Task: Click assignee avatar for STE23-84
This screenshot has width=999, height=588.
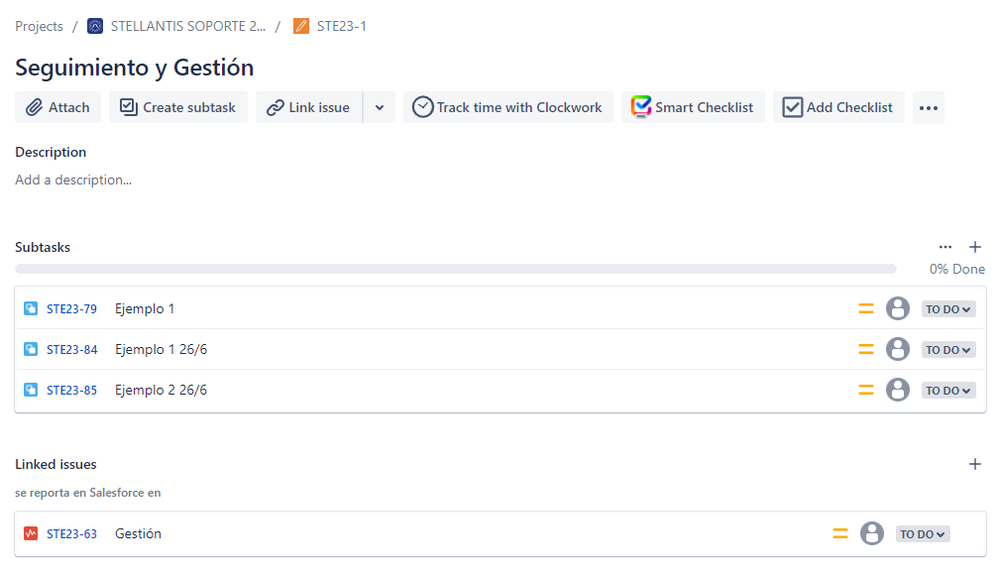Action: coord(898,349)
